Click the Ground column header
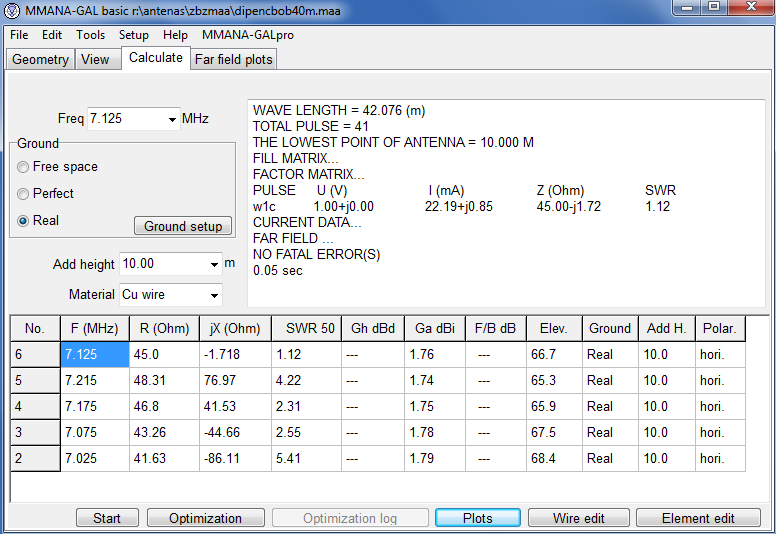Viewport: 776px width, 534px height. click(x=610, y=329)
